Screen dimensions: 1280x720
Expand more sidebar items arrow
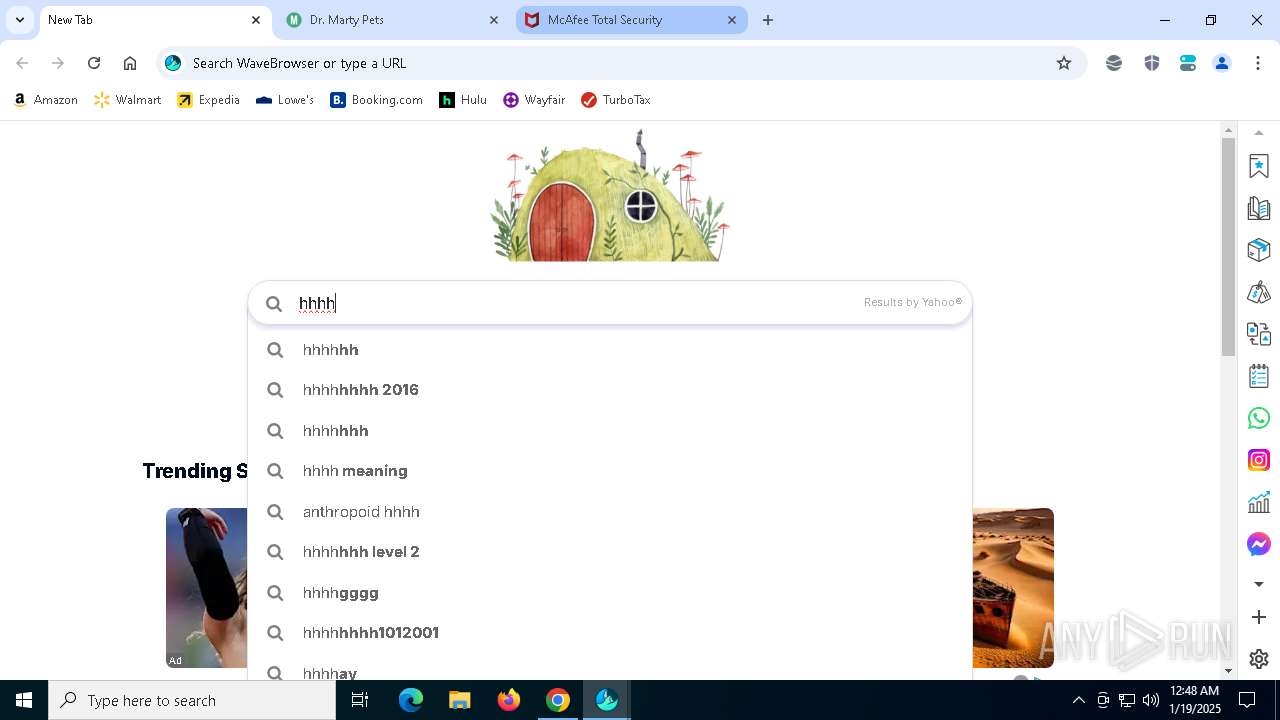tap(1259, 584)
